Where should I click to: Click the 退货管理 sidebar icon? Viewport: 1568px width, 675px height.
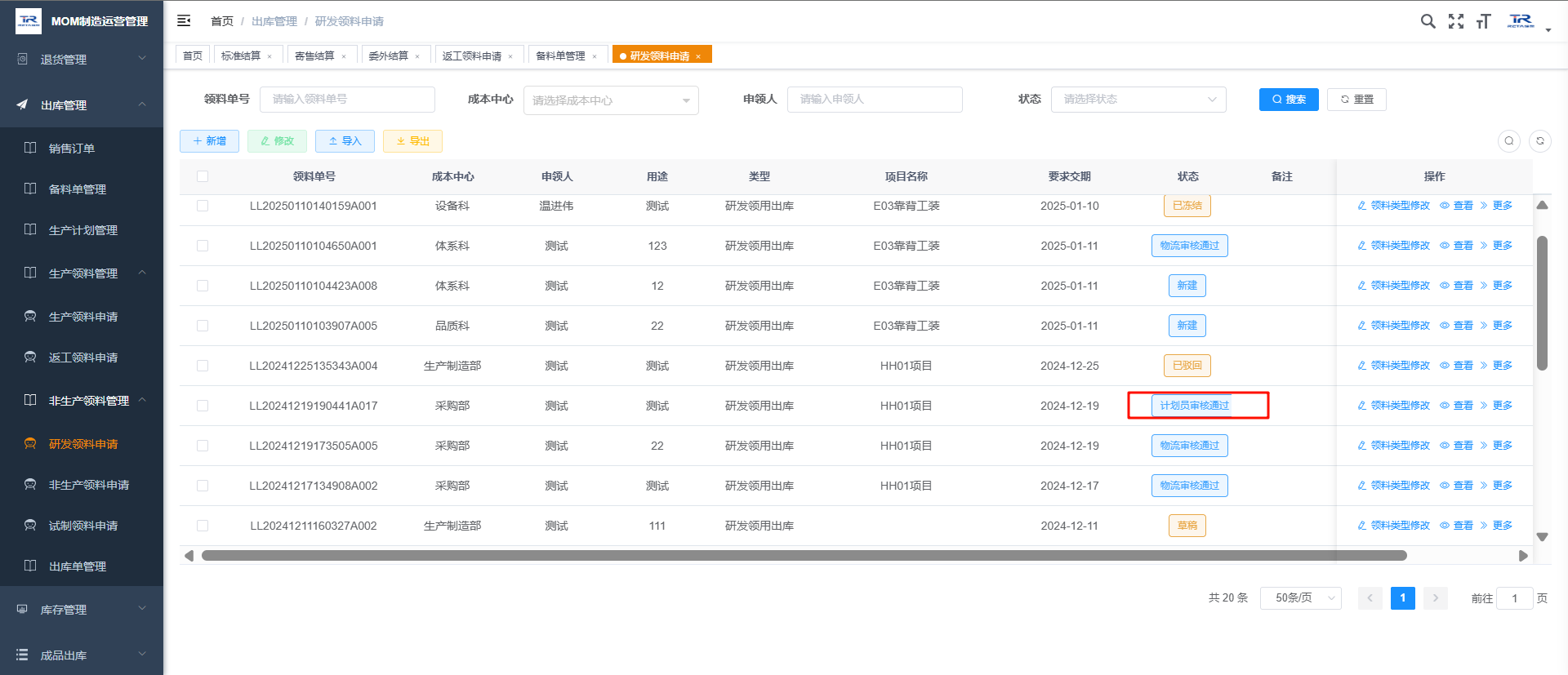tap(22, 59)
